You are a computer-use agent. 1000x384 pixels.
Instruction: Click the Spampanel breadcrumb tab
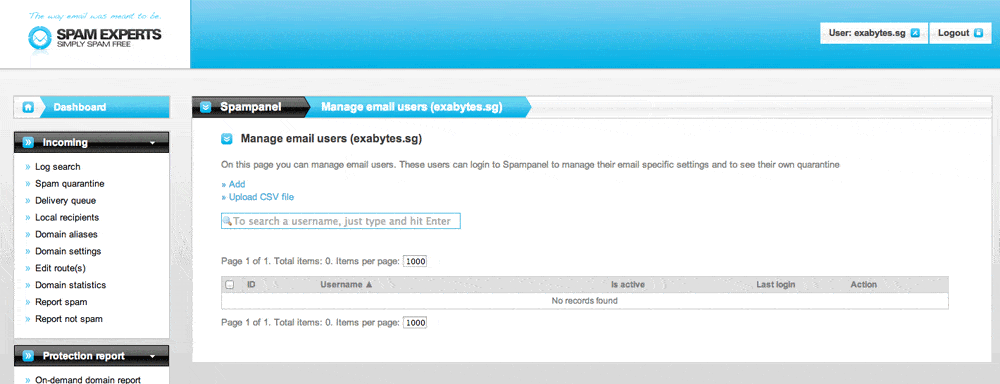tap(250, 107)
